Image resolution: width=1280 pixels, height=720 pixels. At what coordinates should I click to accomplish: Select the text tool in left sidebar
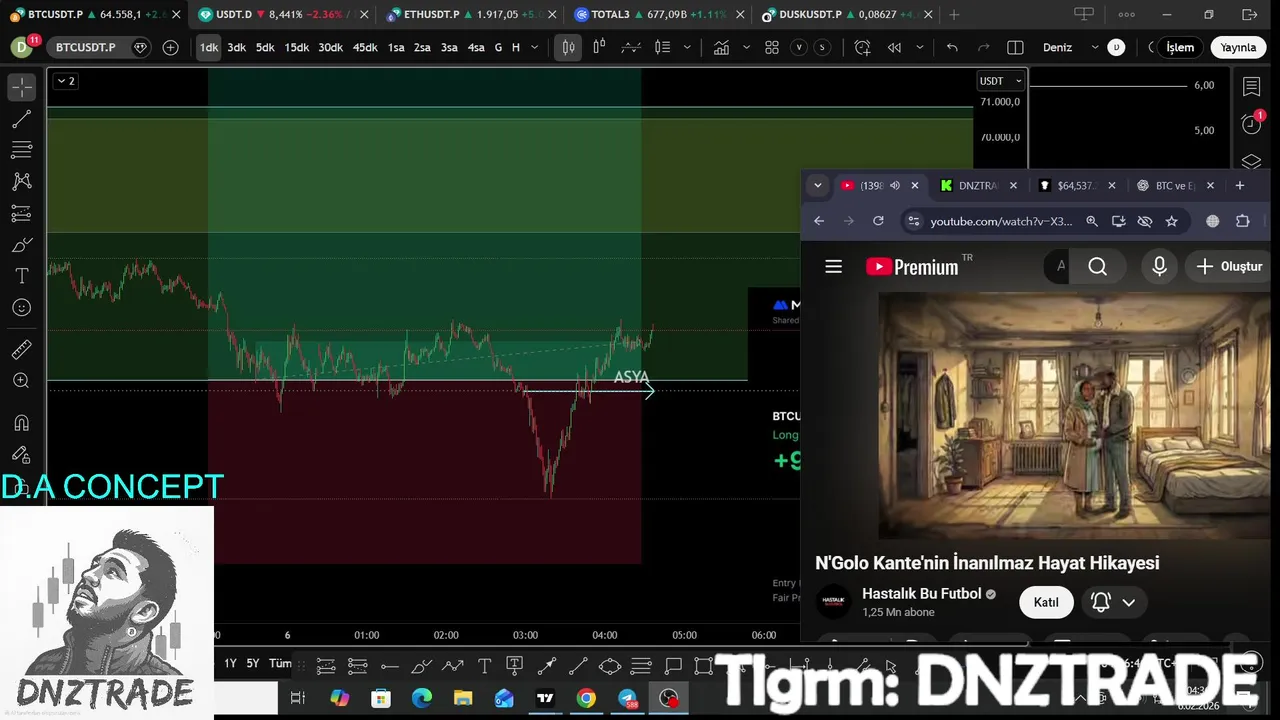coord(21,276)
